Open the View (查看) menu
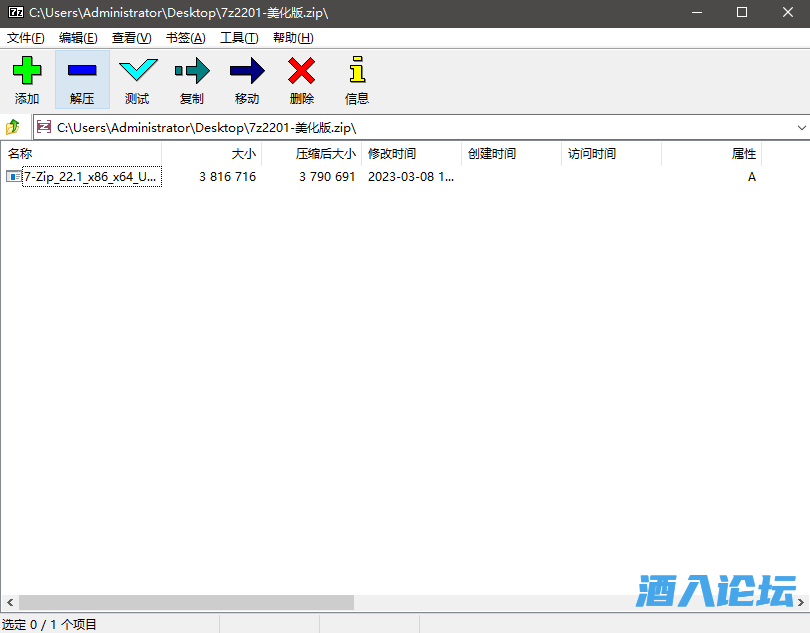Viewport: 810px width, 633px height. (x=131, y=38)
